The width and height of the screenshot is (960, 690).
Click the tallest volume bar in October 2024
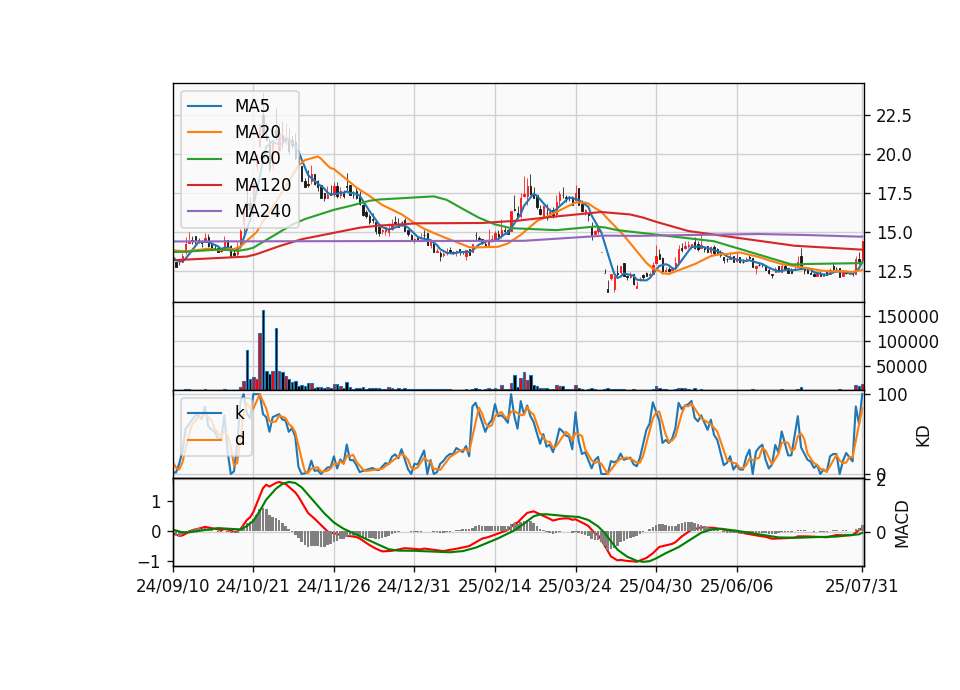(263, 350)
